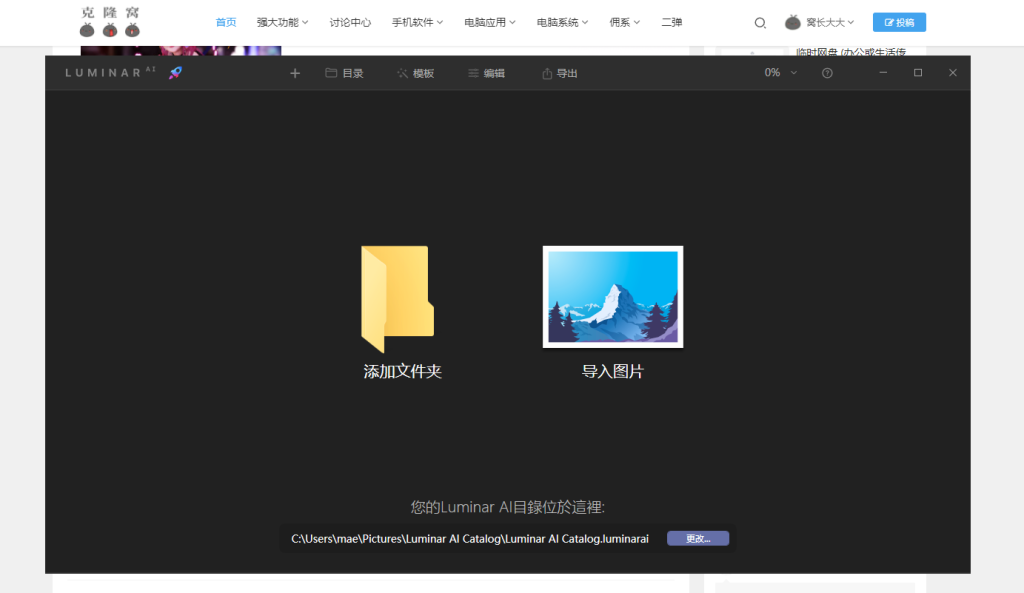Expand the 强大功能 website menu
The image size is (1024, 593).
click(282, 22)
